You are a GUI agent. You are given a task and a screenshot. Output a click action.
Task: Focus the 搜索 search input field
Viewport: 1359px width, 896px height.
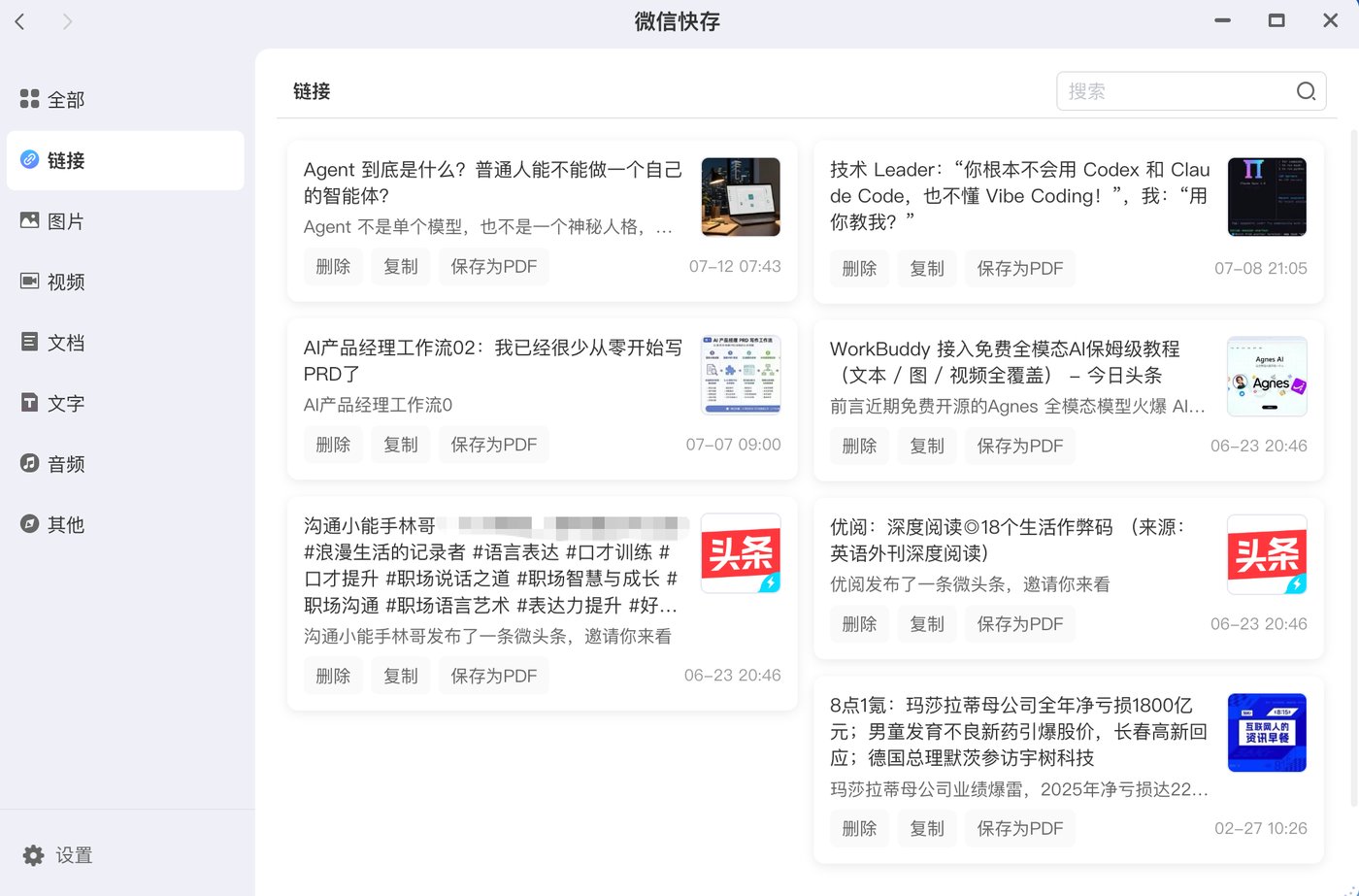click(x=1191, y=91)
